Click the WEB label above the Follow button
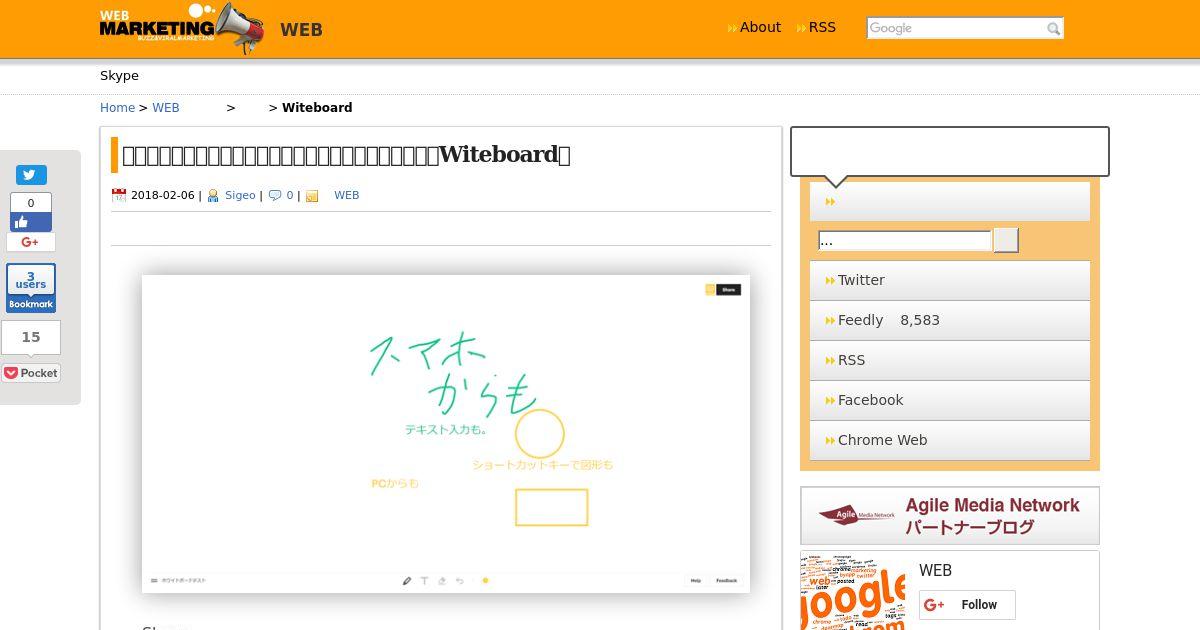This screenshot has height=630, width=1200. pyautogui.click(x=935, y=571)
